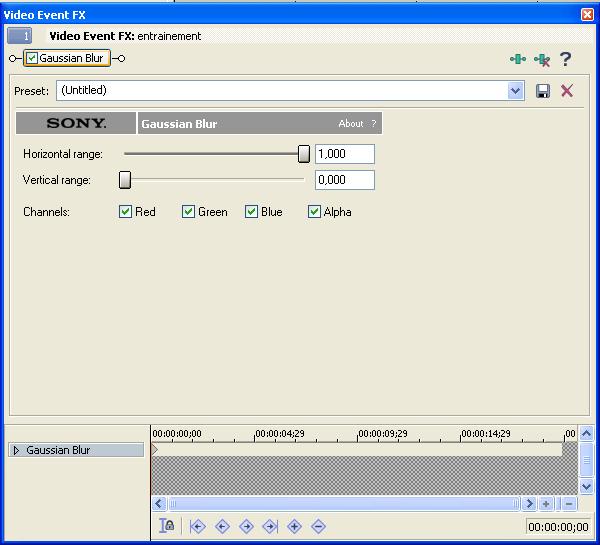Save preset using the floppy disk icon
The width and height of the screenshot is (600, 545).
tap(543, 91)
